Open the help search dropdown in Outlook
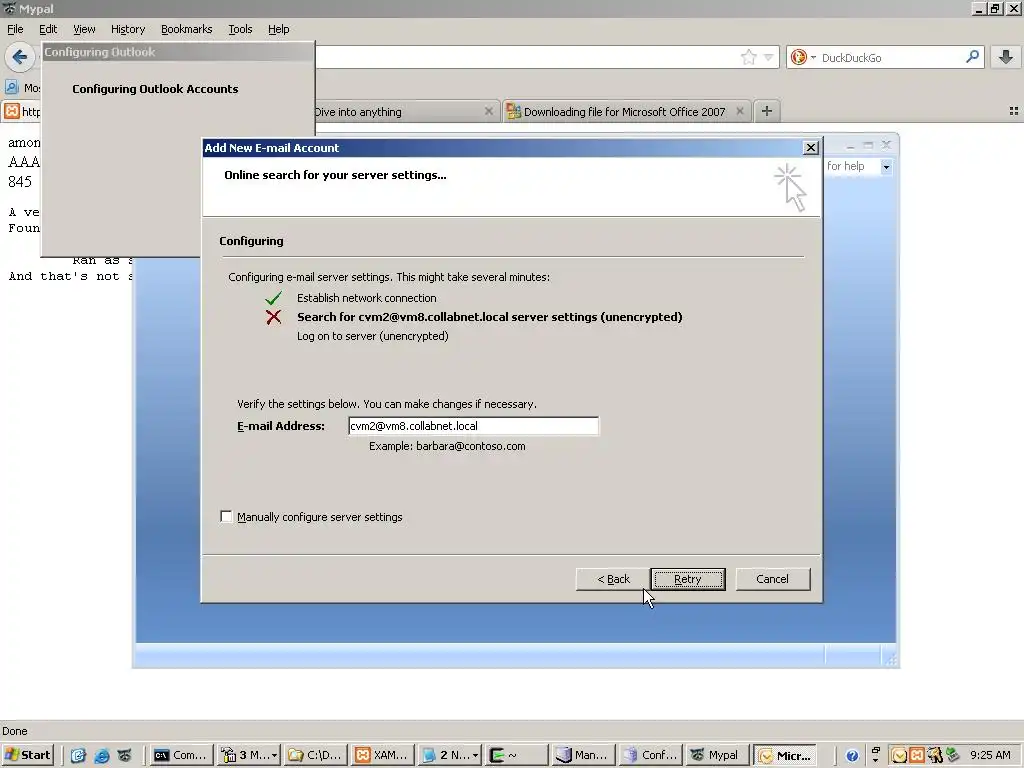The image size is (1024, 768). point(886,167)
